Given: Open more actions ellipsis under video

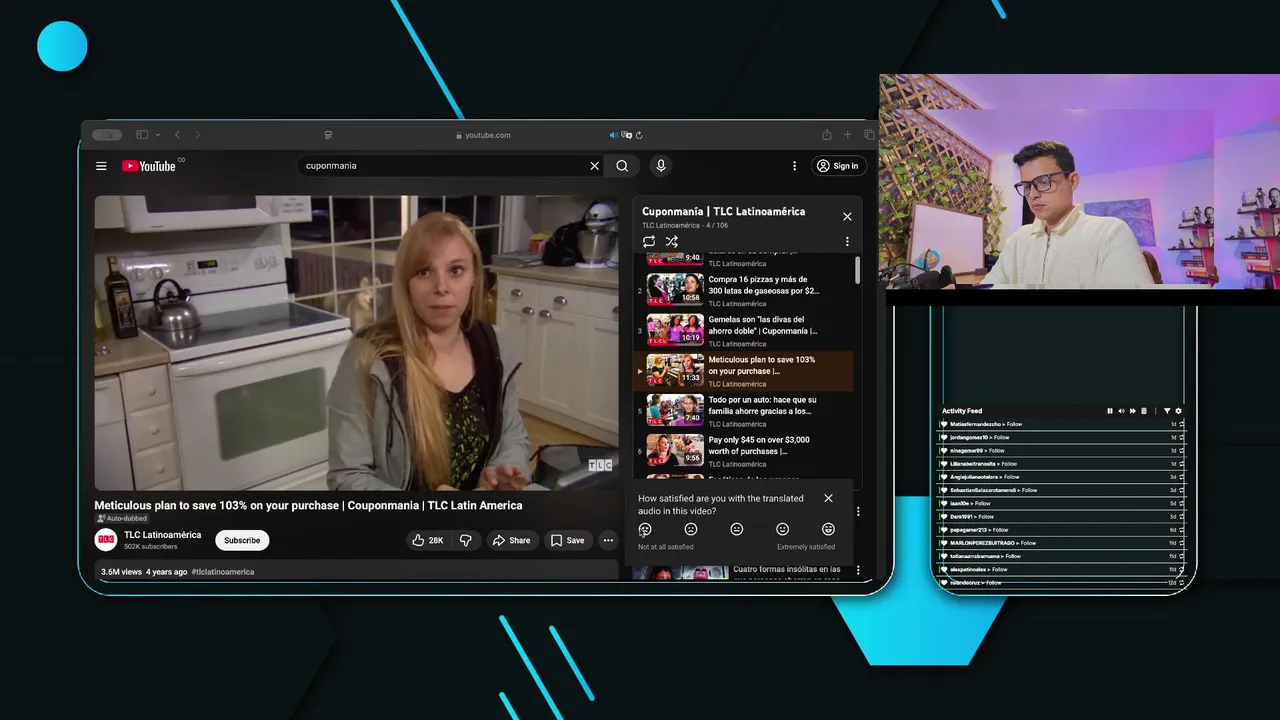Looking at the screenshot, I should point(608,540).
